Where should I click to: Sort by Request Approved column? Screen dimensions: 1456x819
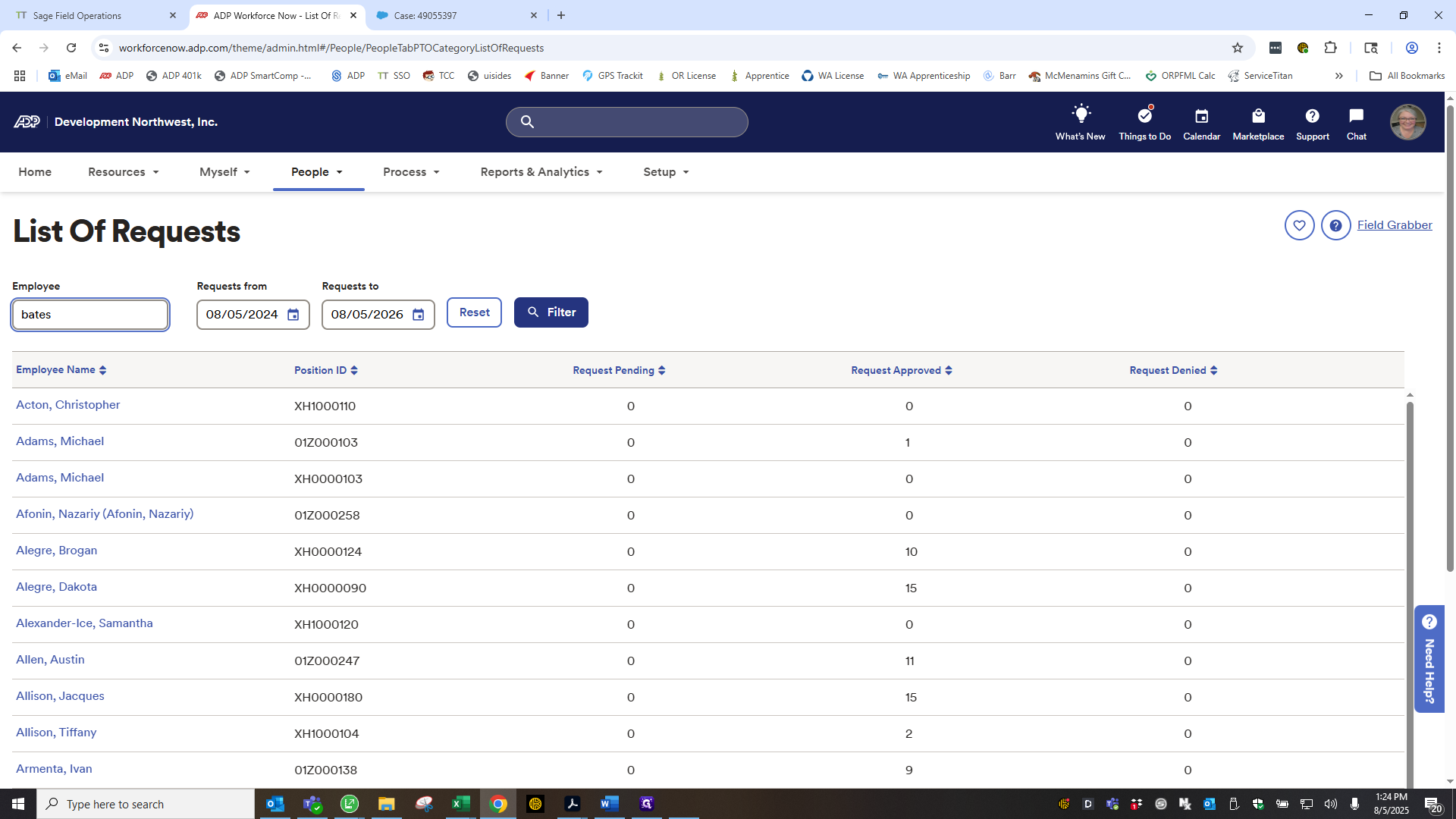tap(902, 370)
